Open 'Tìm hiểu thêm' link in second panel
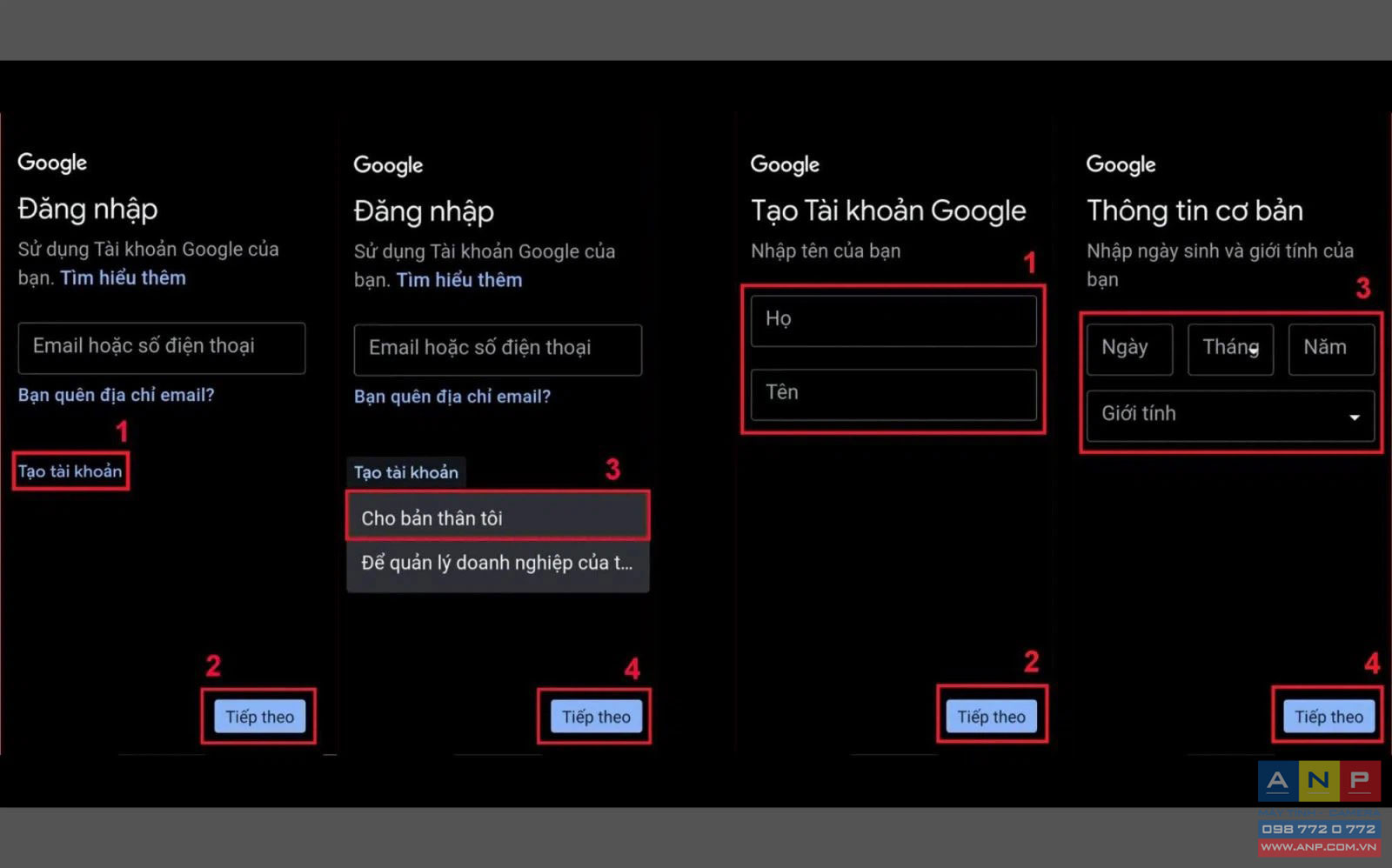 pyautogui.click(x=459, y=280)
